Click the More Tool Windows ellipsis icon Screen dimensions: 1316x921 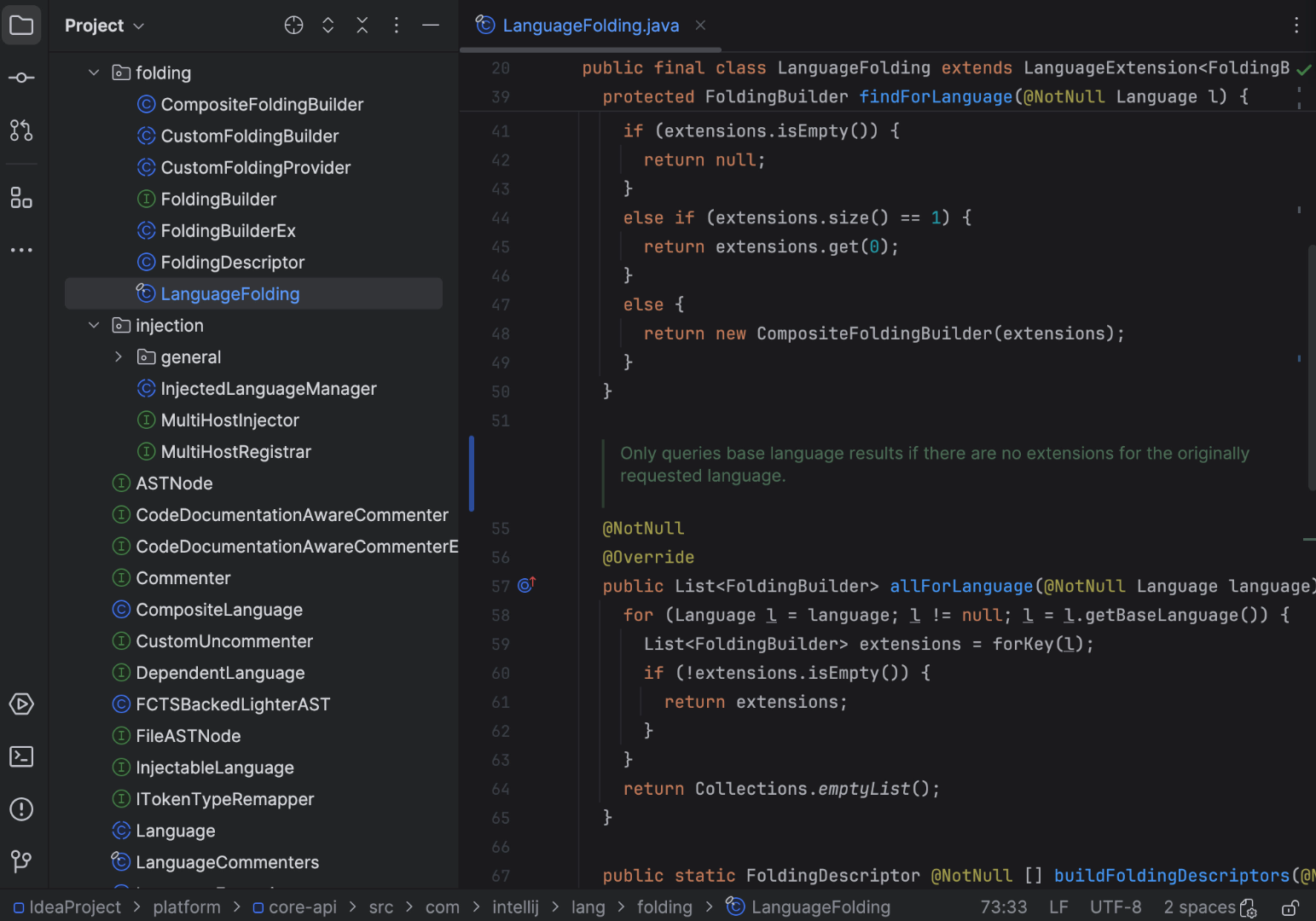(x=21, y=249)
